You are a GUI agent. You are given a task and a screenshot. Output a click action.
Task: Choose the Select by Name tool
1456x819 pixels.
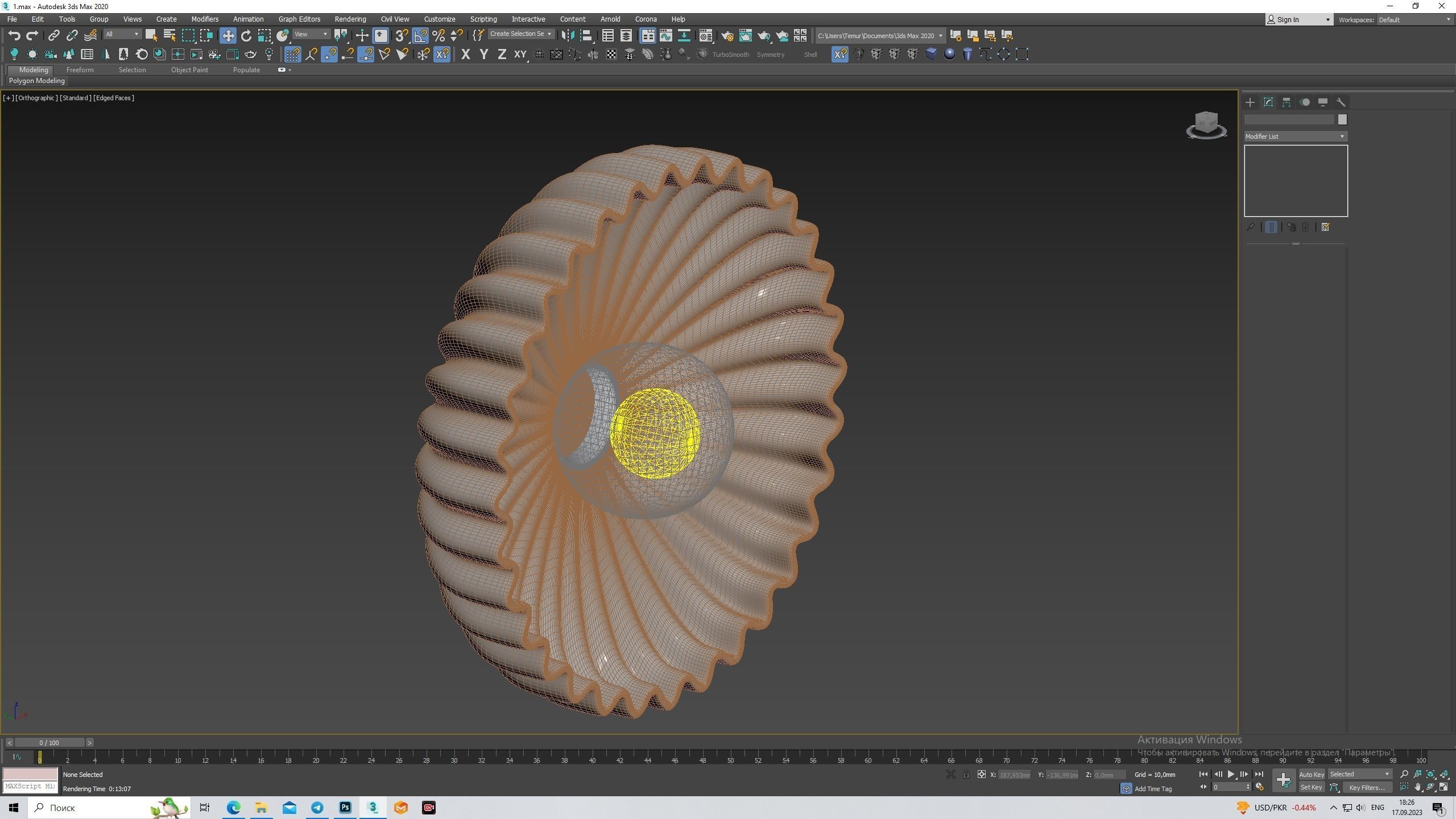tap(169, 35)
